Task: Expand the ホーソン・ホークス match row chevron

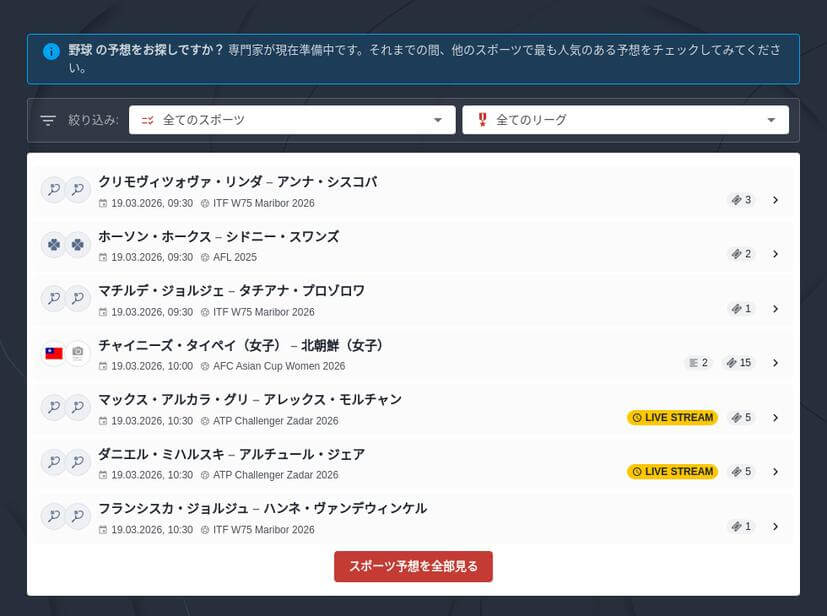Action: tap(776, 254)
